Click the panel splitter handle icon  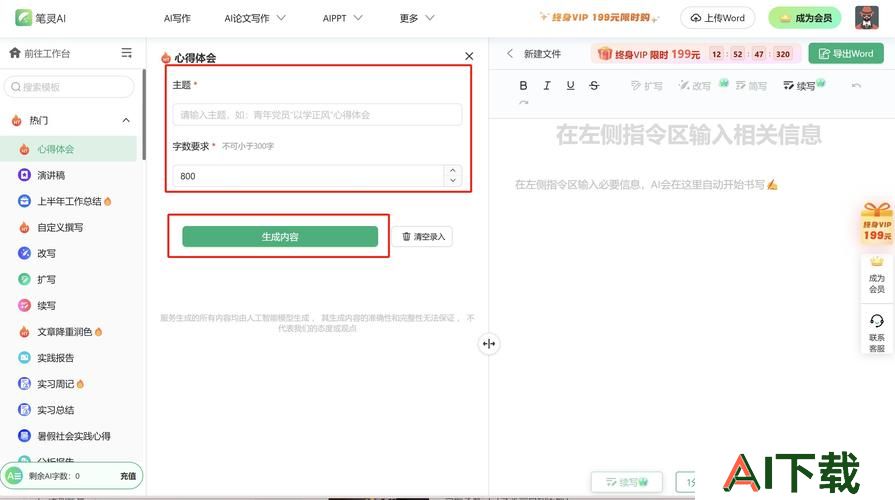tap(489, 344)
